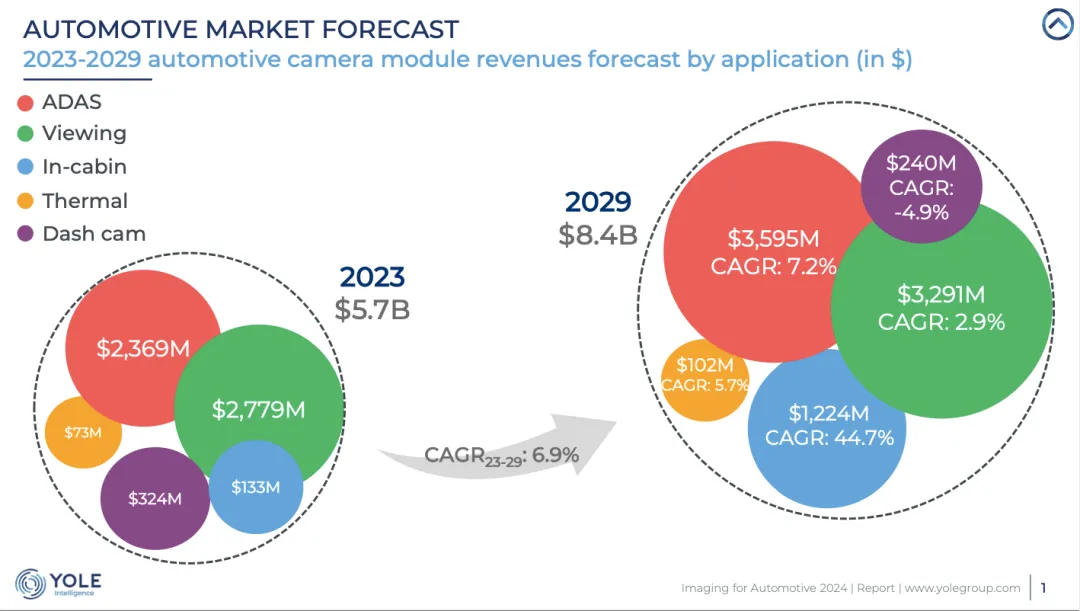The width and height of the screenshot is (1080, 611).
Task: Click the purple Dash cam legend dot
Action: [x=26, y=235]
